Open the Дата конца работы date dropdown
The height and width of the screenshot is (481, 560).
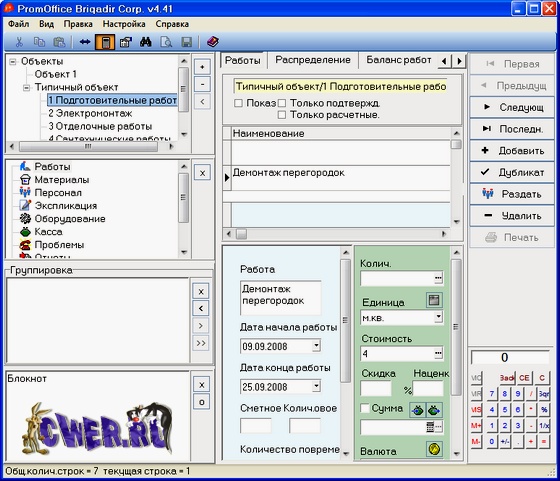coord(316,386)
